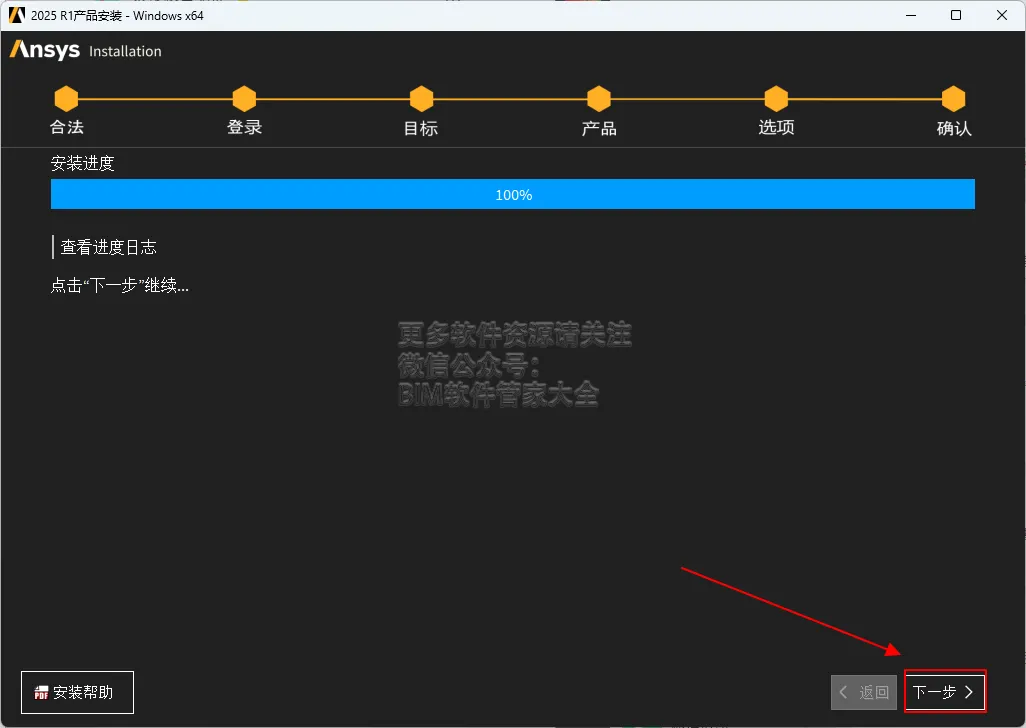Click the 产品 step label
The image size is (1026, 728).
click(x=599, y=128)
